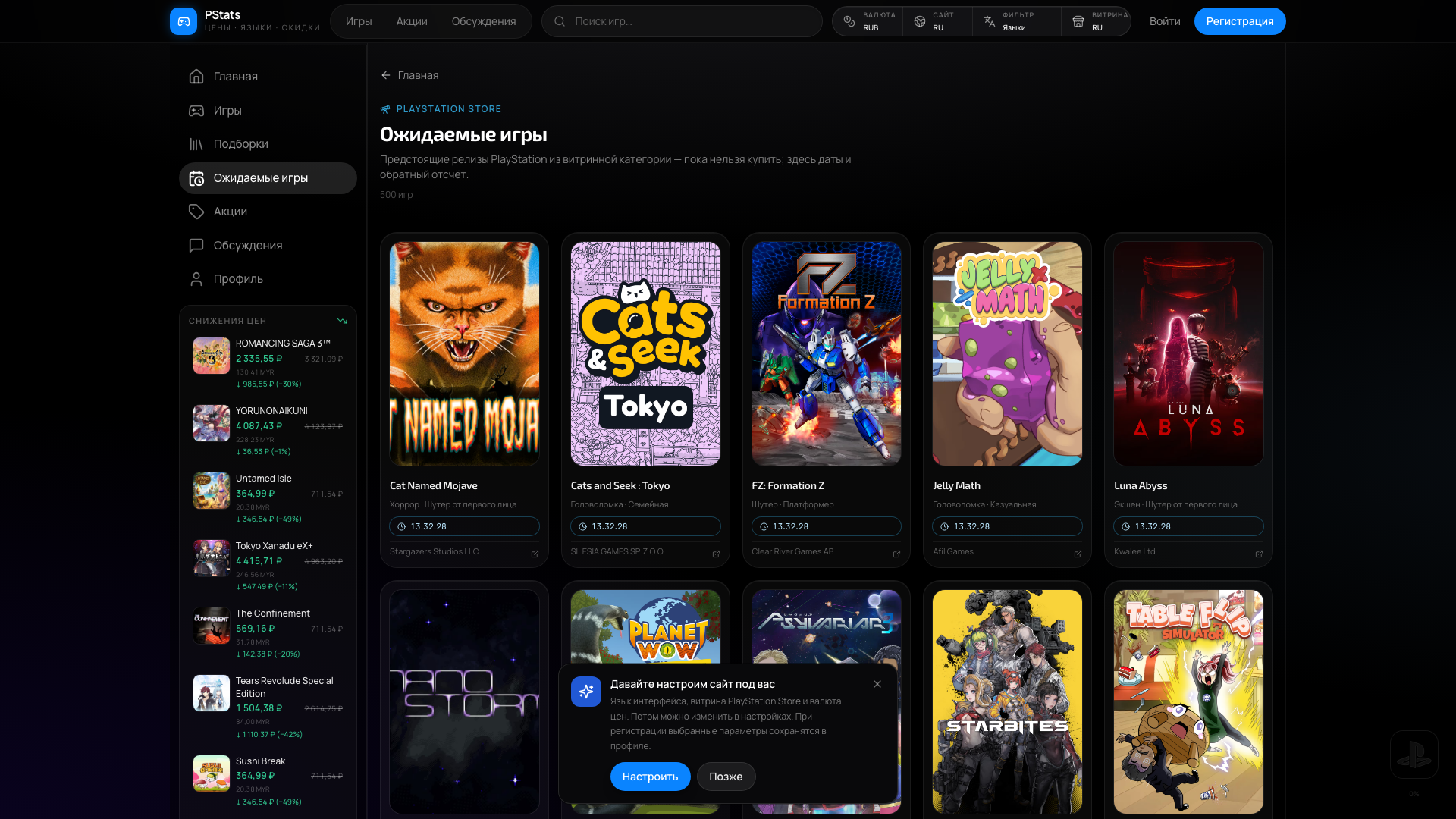The height and width of the screenshot is (819, 1456).
Task: Click the Jelly Math title
Action: 956,485
